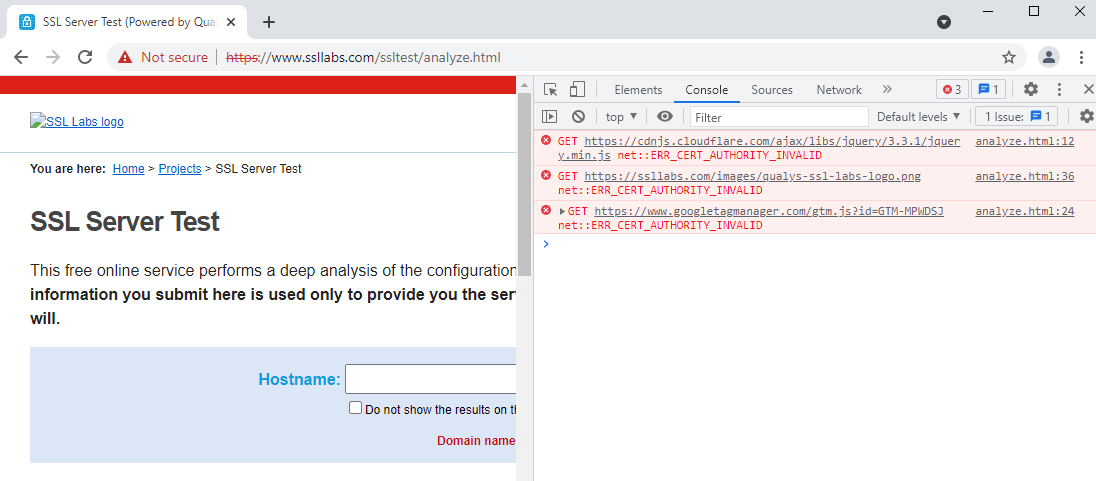Open the 1 Issue button
Viewport: 1096px width, 481px height.
click(1016, 117)
